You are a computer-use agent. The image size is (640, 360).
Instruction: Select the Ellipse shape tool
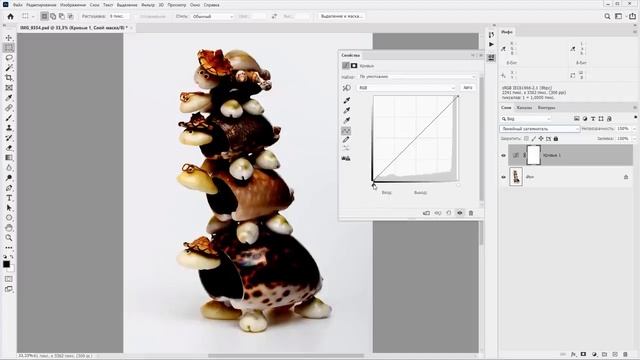(x=9, y=218)
